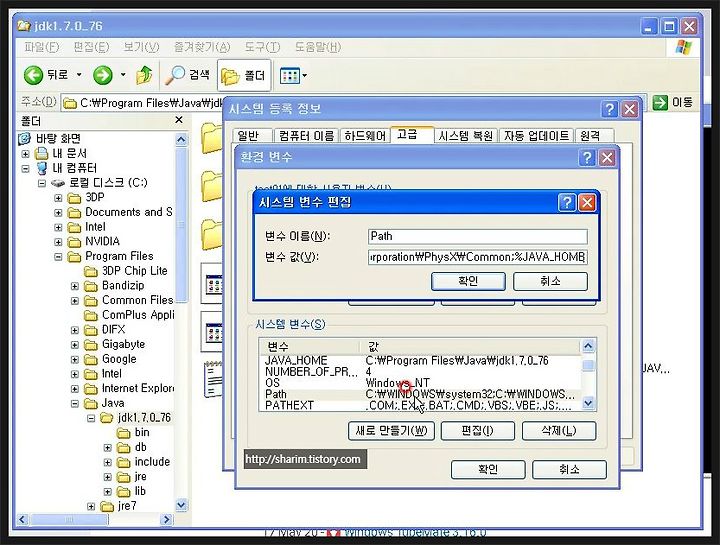720x545 pixels.
Task: Collapse the Java folder tree node
Action: coord(75,404)
